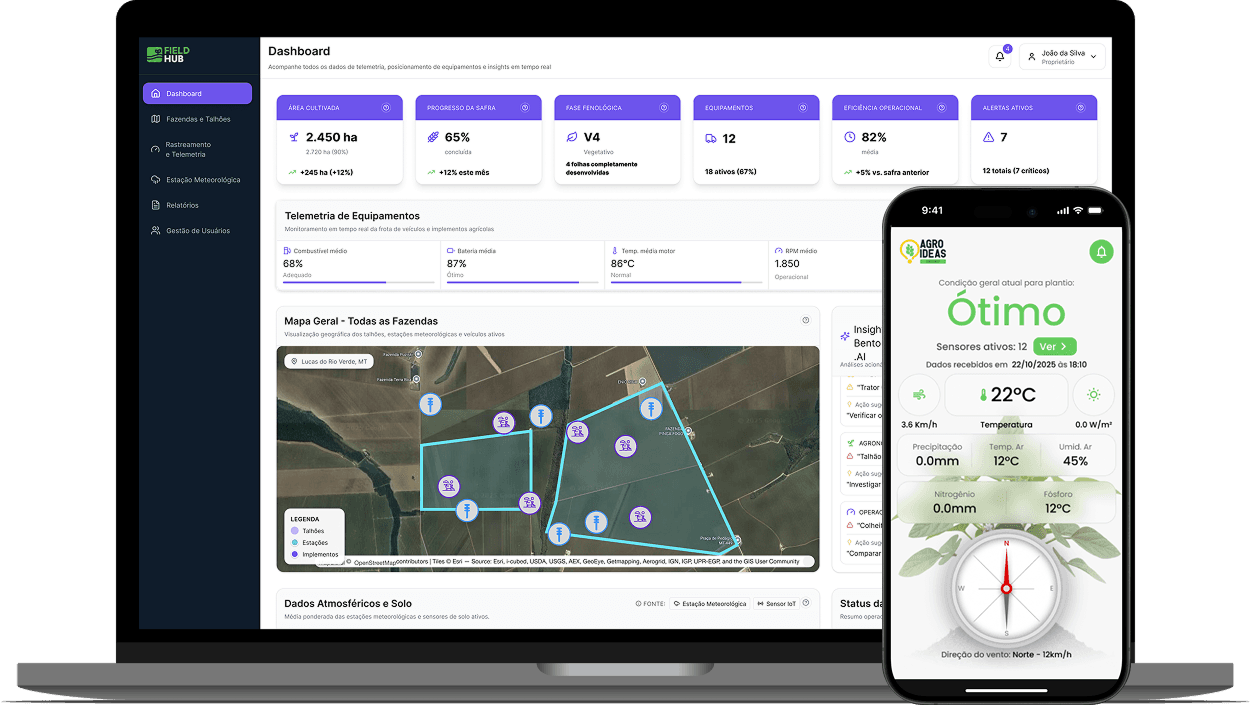Image resolution: width=1251 pixels, height=705 pixels.
Task: Click info icon of Mapa Geral panel
Action: coord(805,321)
